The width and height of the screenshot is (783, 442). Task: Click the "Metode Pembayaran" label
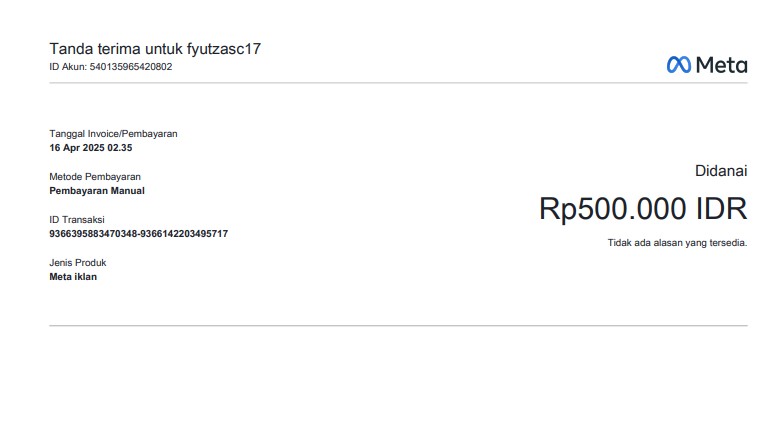95,176
